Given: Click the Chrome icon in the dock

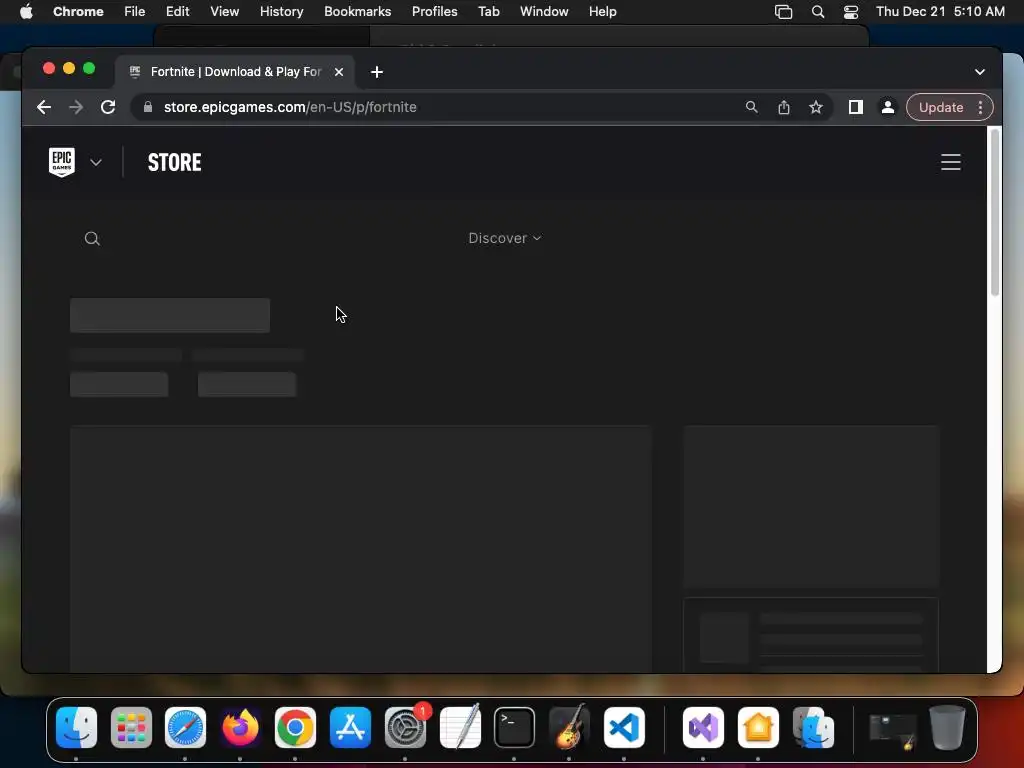Looking at the screenshot, I should click(295, 728).
